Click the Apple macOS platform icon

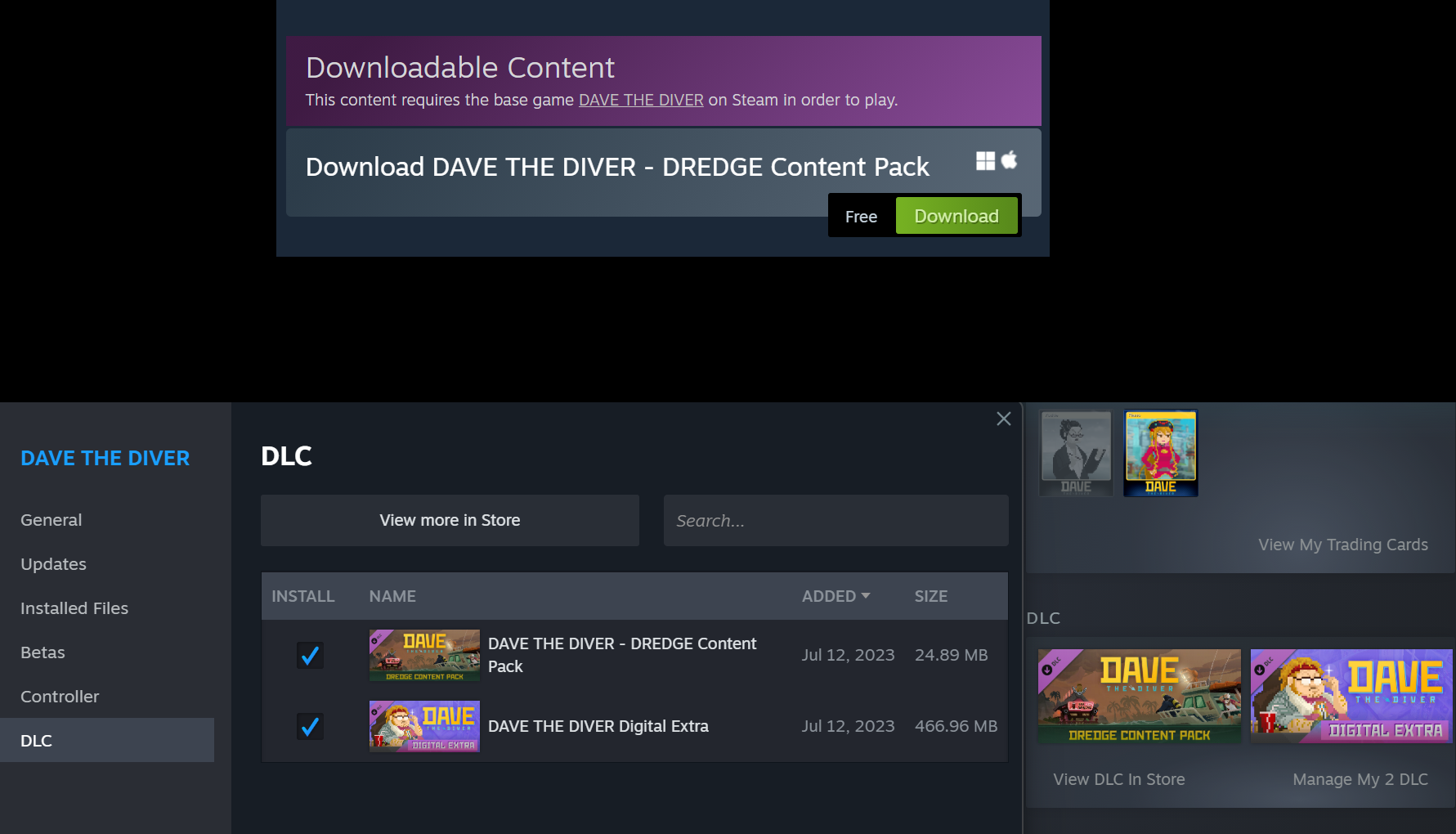(1010, 160)
